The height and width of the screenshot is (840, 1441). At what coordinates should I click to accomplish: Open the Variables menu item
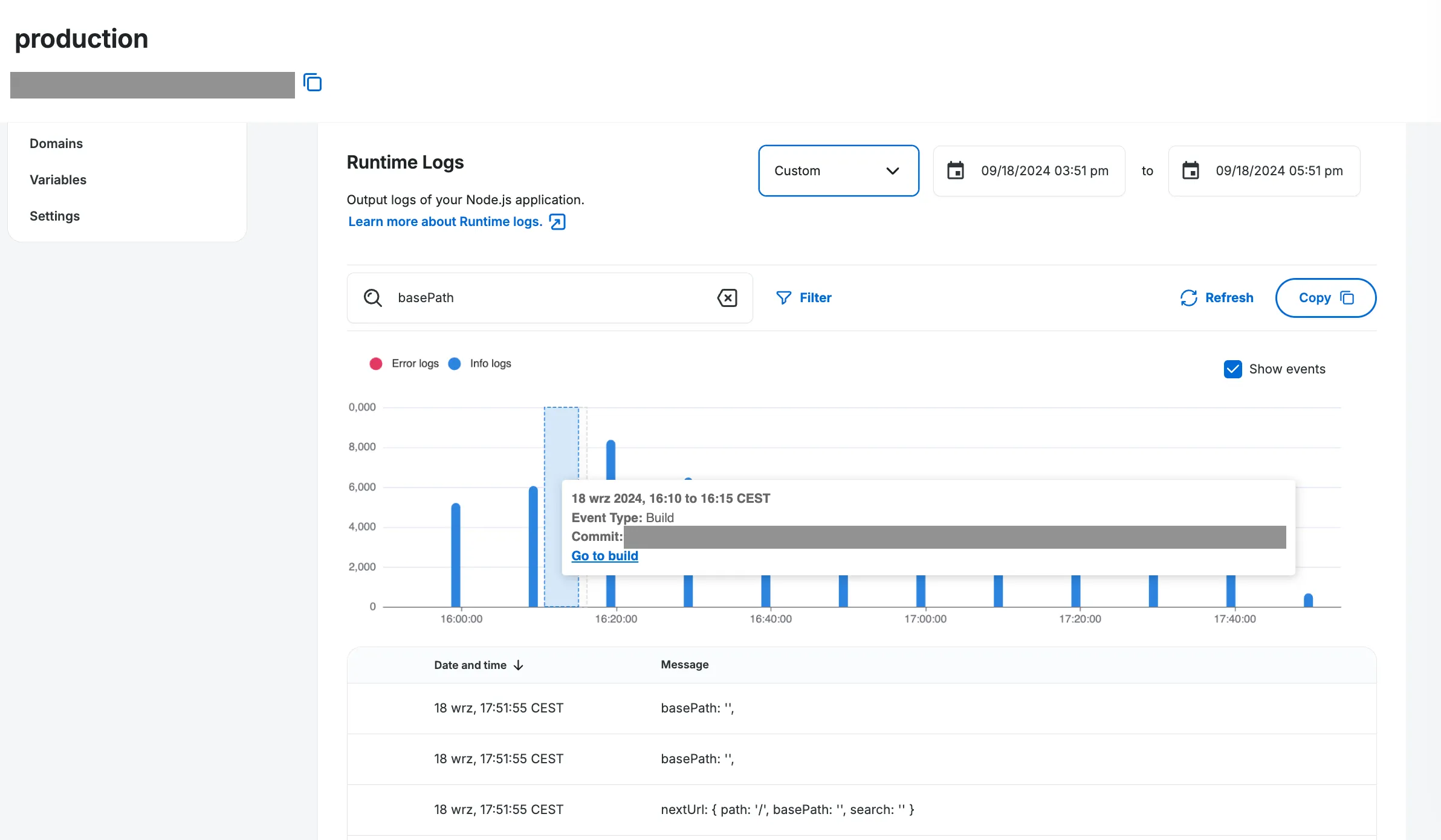(x=57, y=179)
